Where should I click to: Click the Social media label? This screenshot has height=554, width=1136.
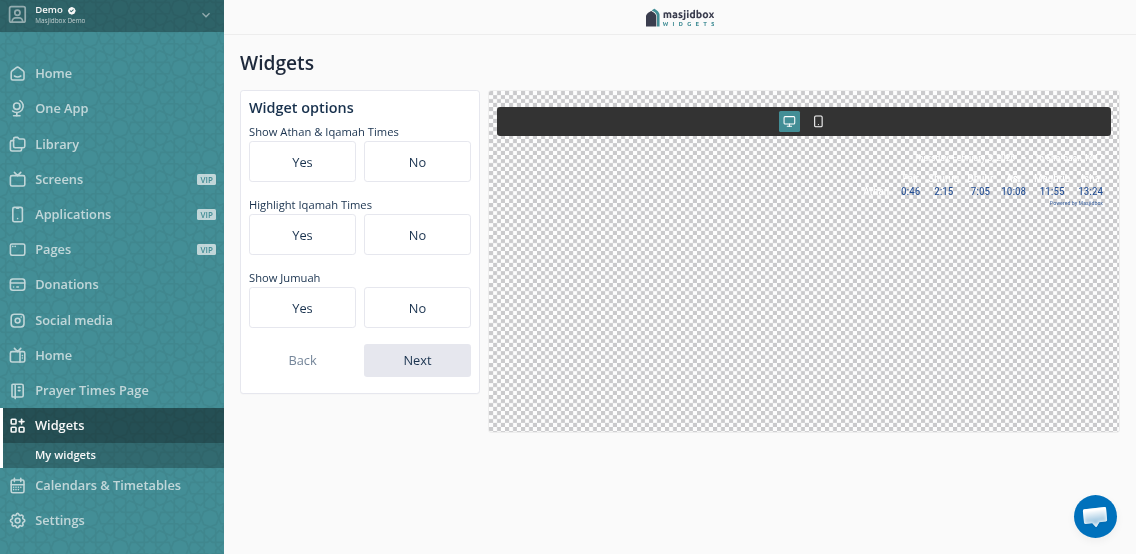(74, 320)
